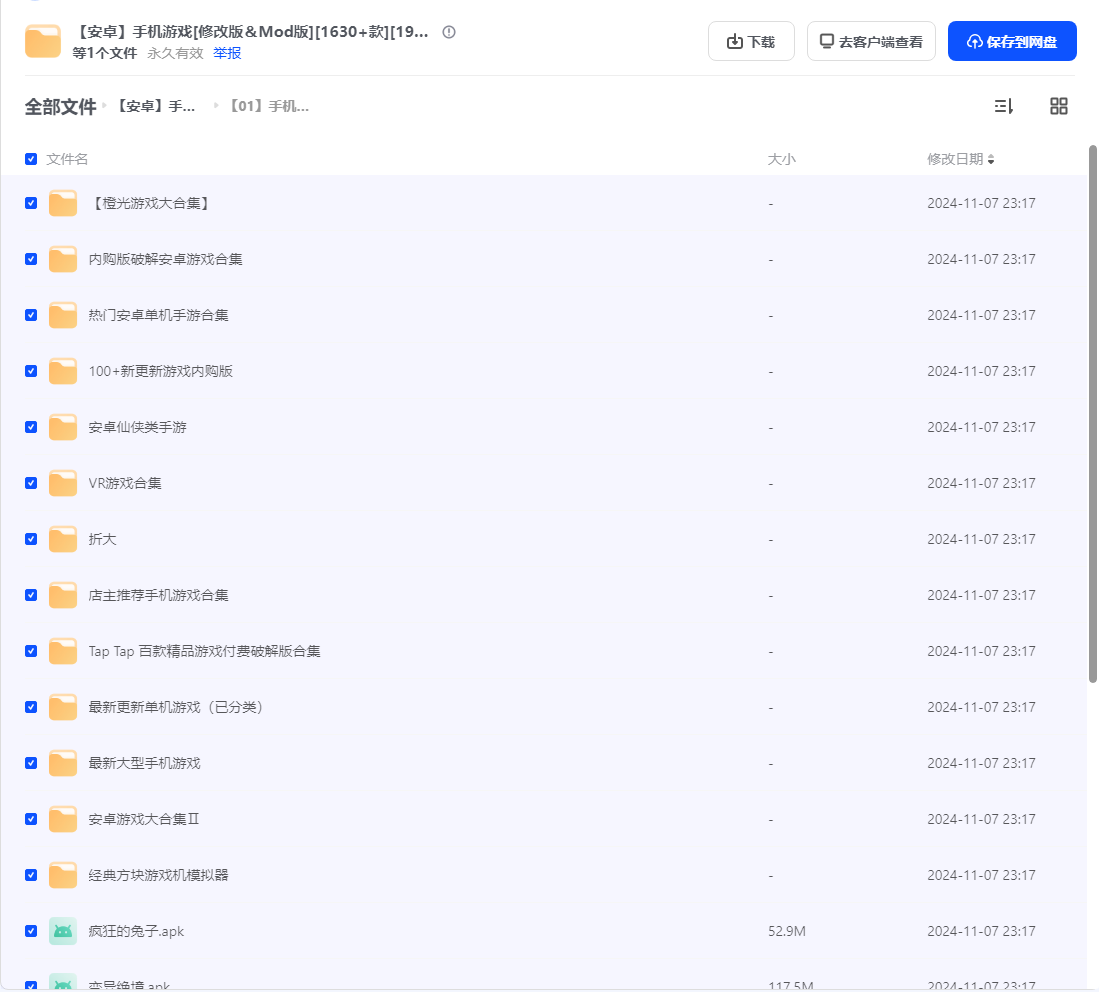Click the vertical scrollbar thumb

(1092, 414)
